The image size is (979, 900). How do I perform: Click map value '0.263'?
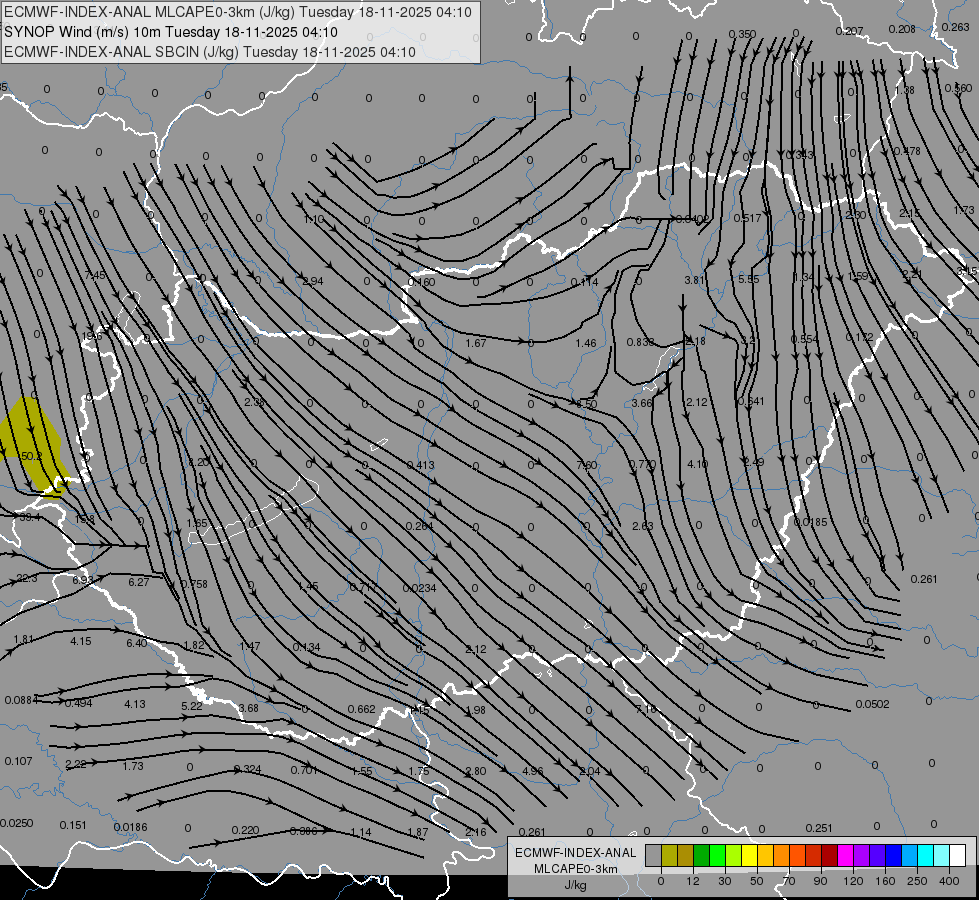(955, 27)
